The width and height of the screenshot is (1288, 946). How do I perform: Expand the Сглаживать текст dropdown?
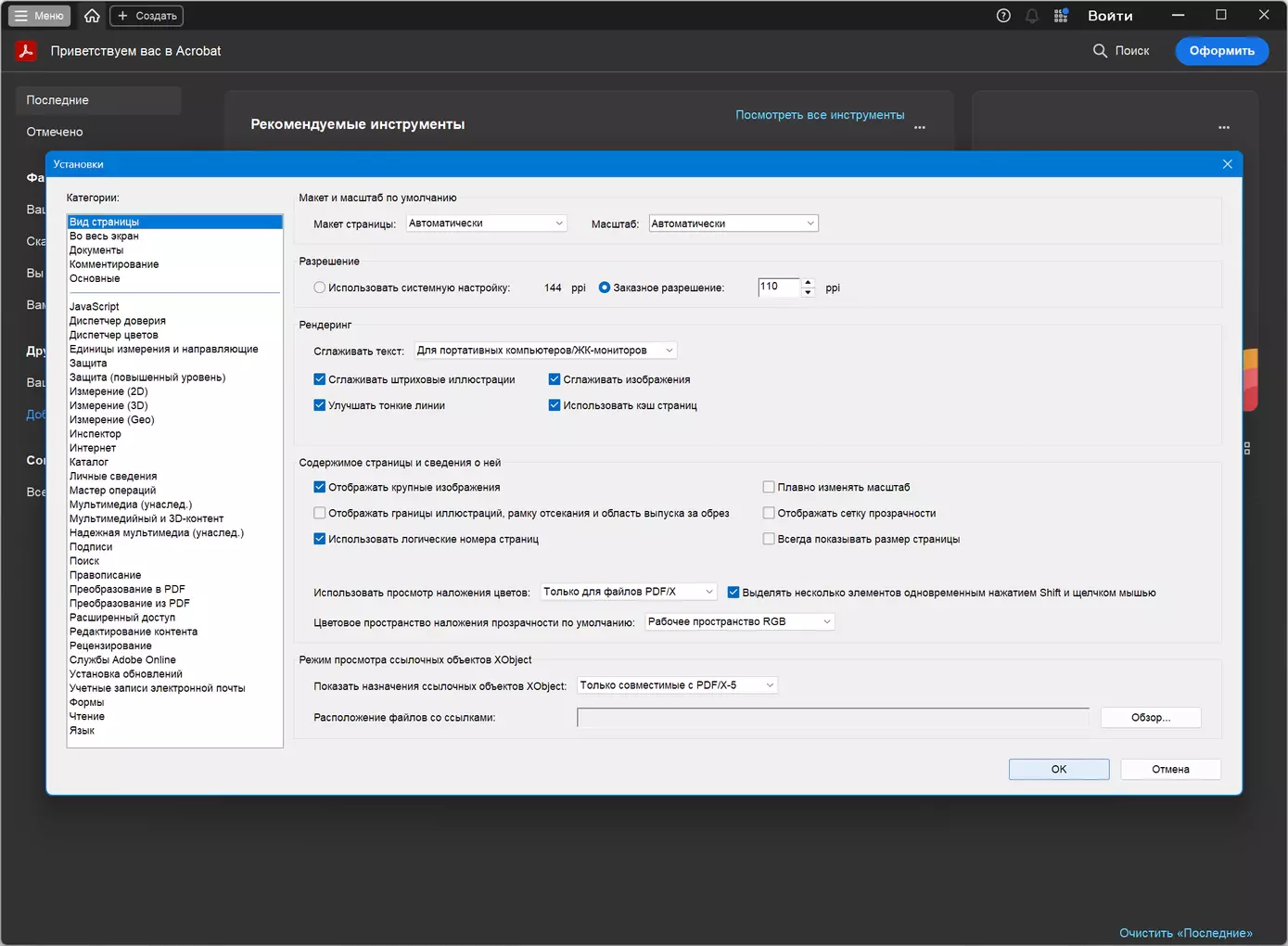(545, 351)
